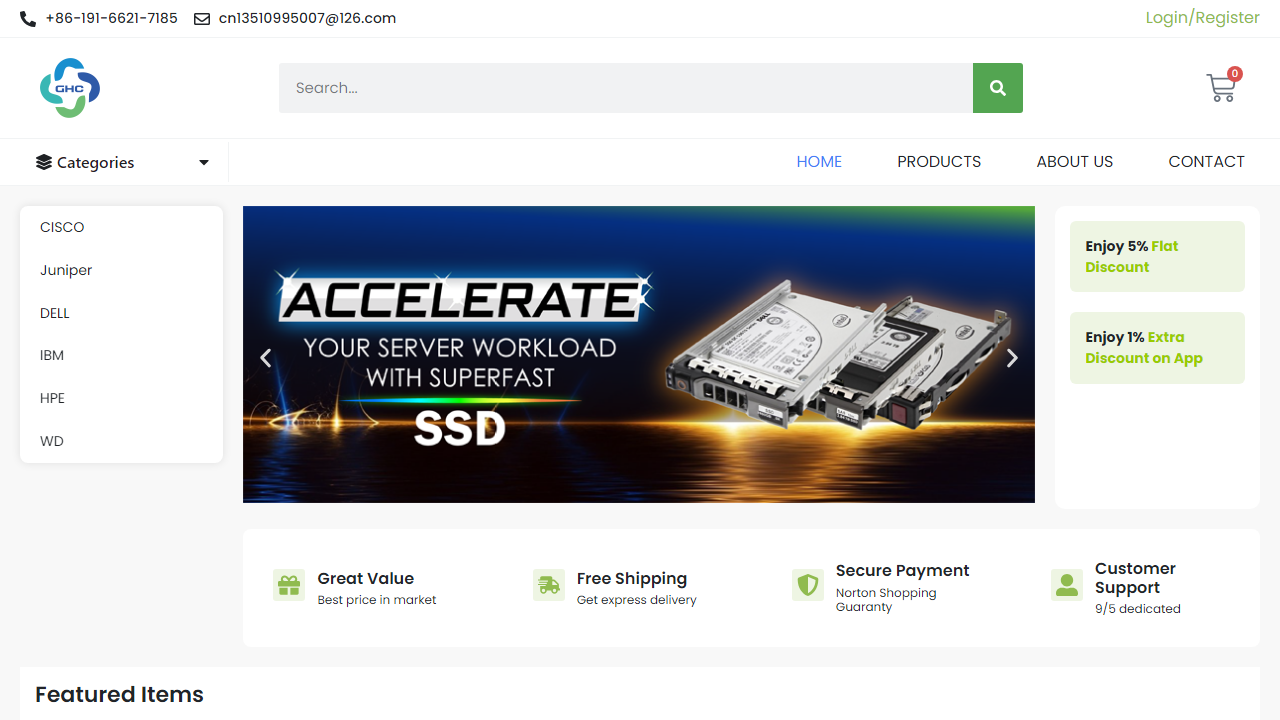Go to next banner slide arrow
The height and width of the screenshot is (720, 1280).
pos(1012,358)
